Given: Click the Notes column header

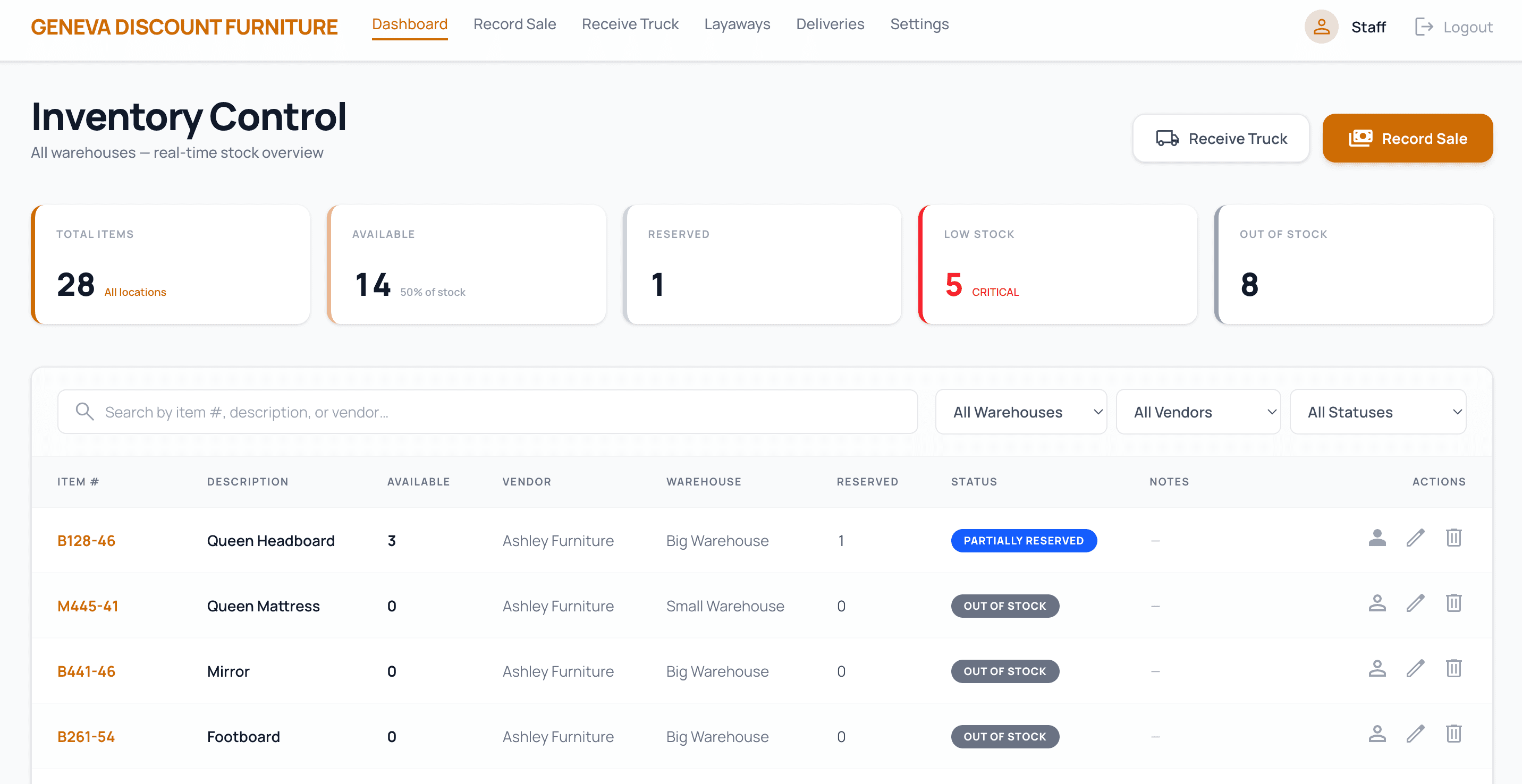Looking at the screenshot, I should (x=1169, y=482).
